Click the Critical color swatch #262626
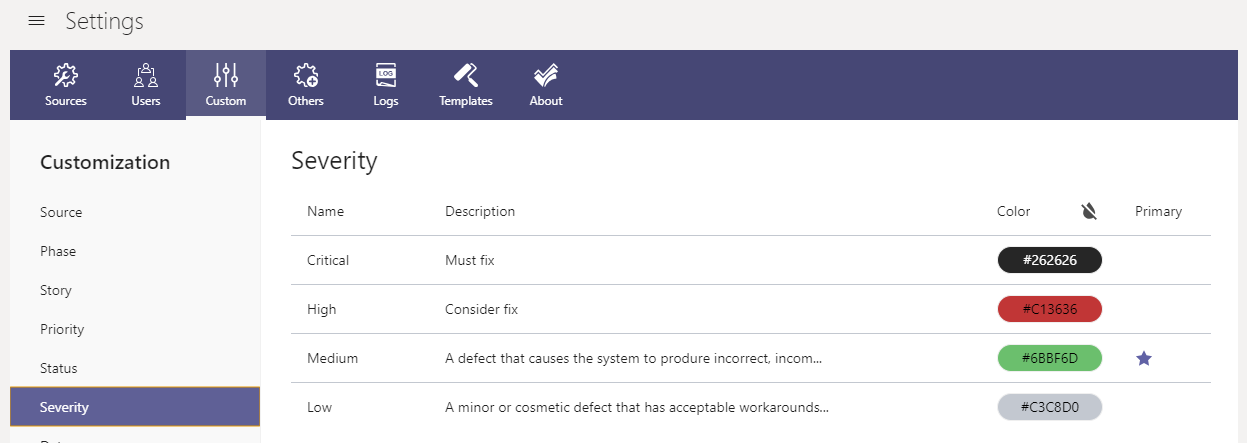This screenshot has height=443, width=1247. pos(1049,260)
